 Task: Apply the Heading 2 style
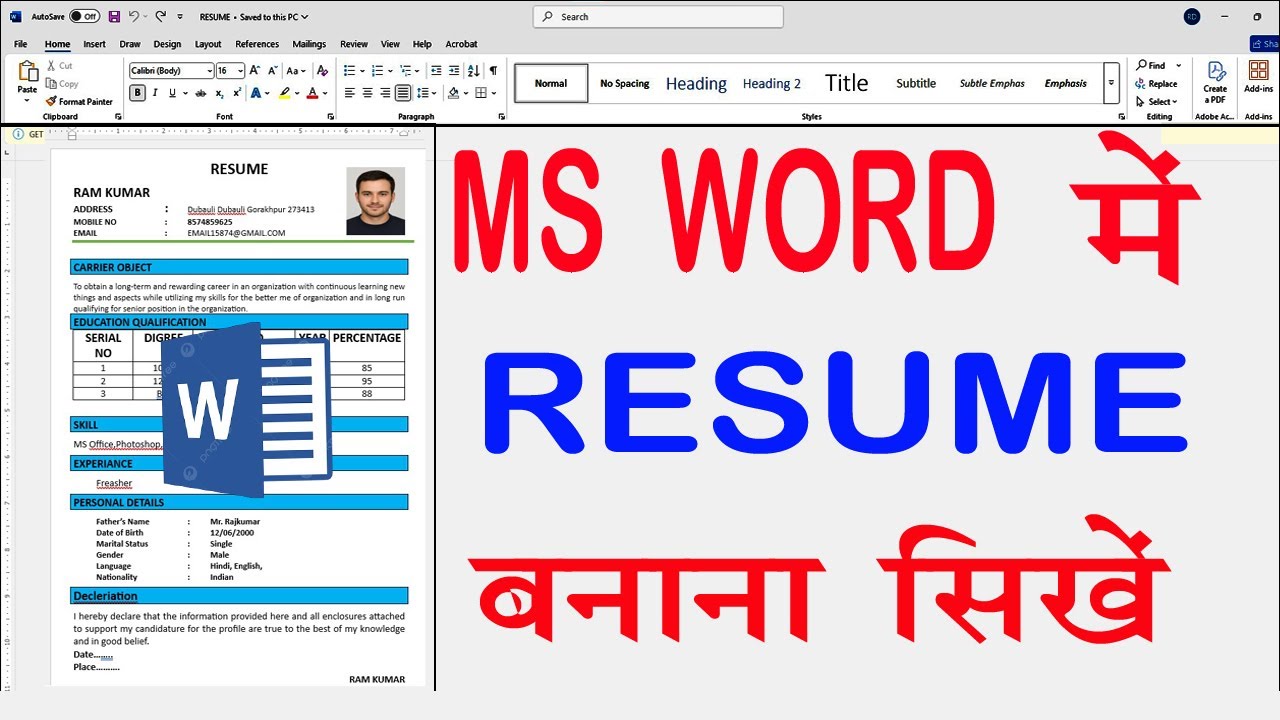click(772, 83)
